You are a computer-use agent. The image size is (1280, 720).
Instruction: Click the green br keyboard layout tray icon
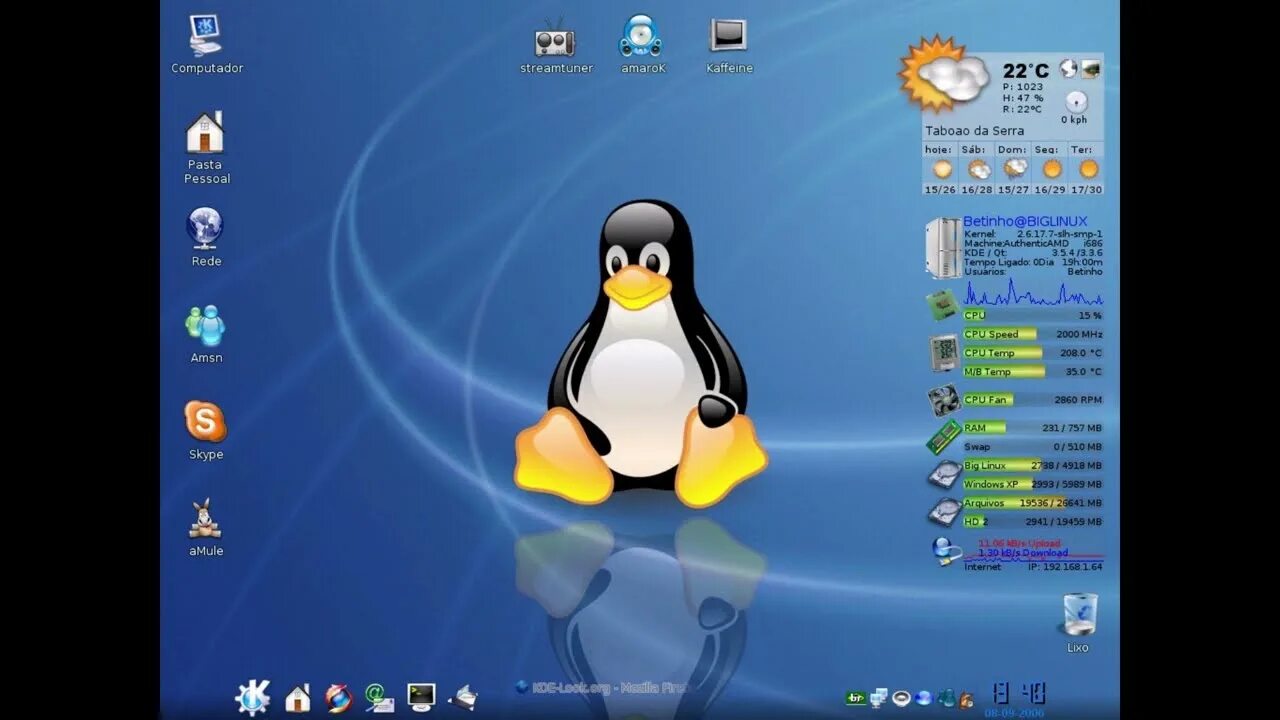856,698
